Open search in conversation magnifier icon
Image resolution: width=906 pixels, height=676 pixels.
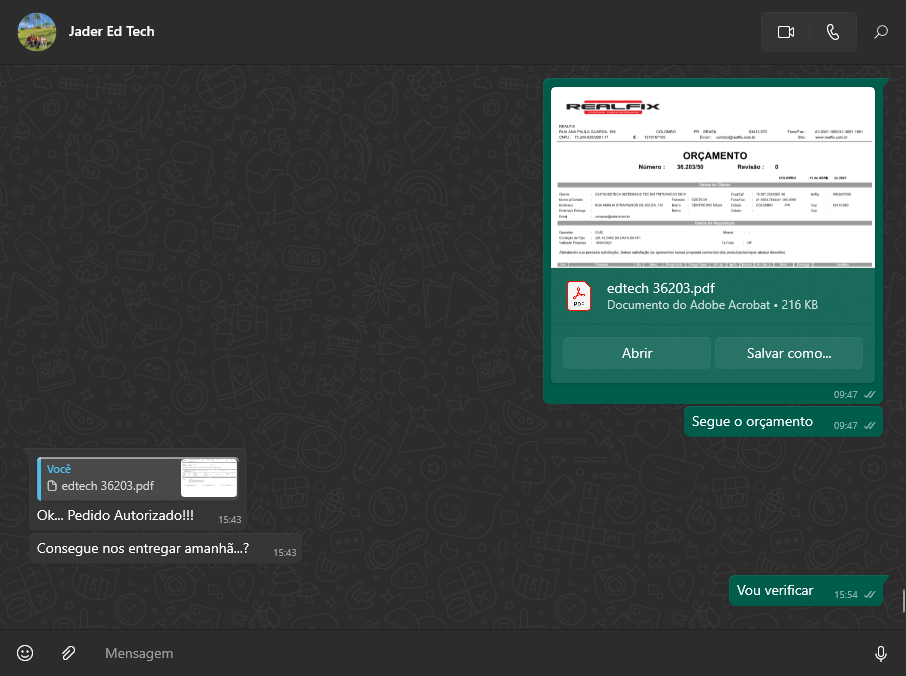881,32
